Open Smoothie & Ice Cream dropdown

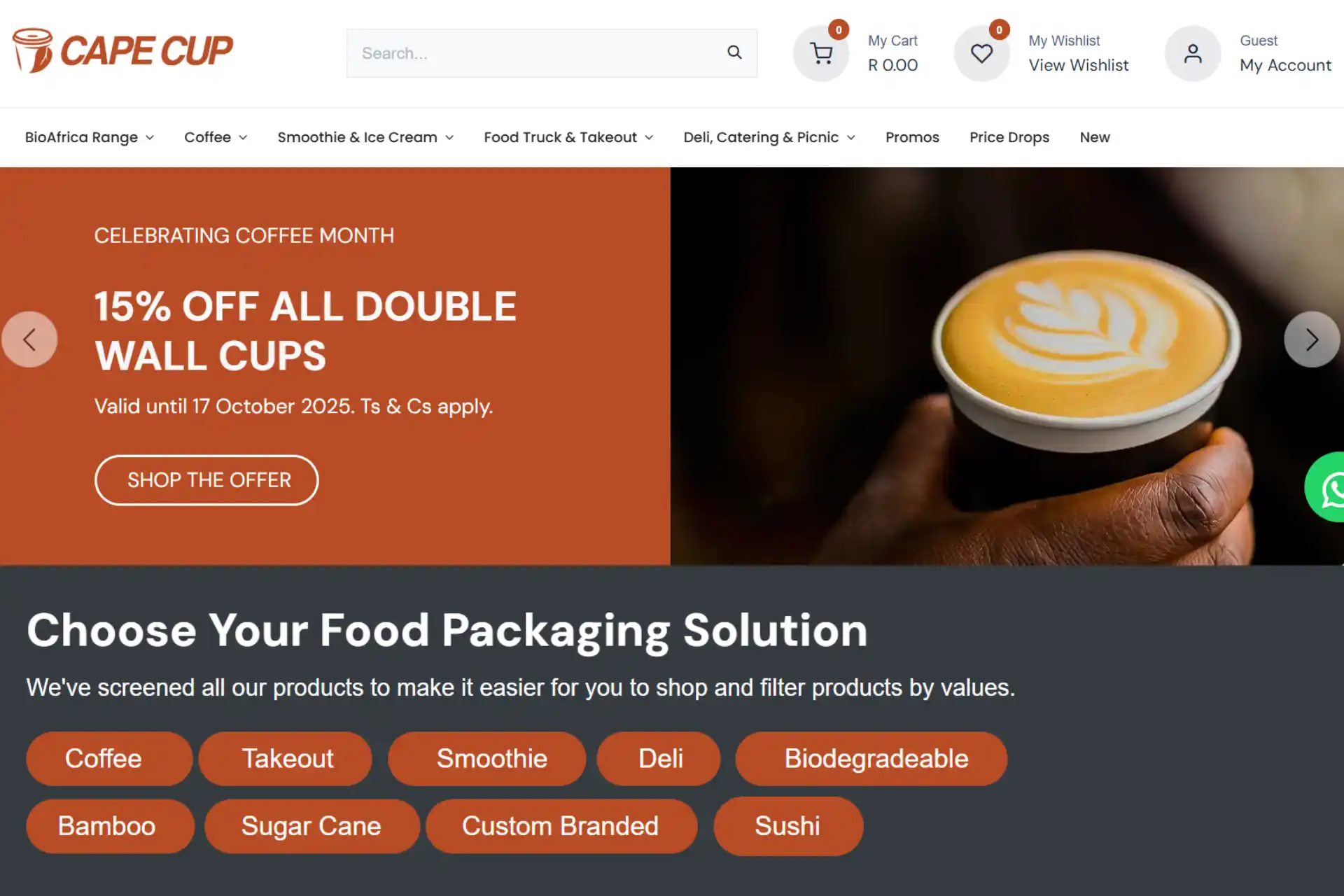[365, 137]
